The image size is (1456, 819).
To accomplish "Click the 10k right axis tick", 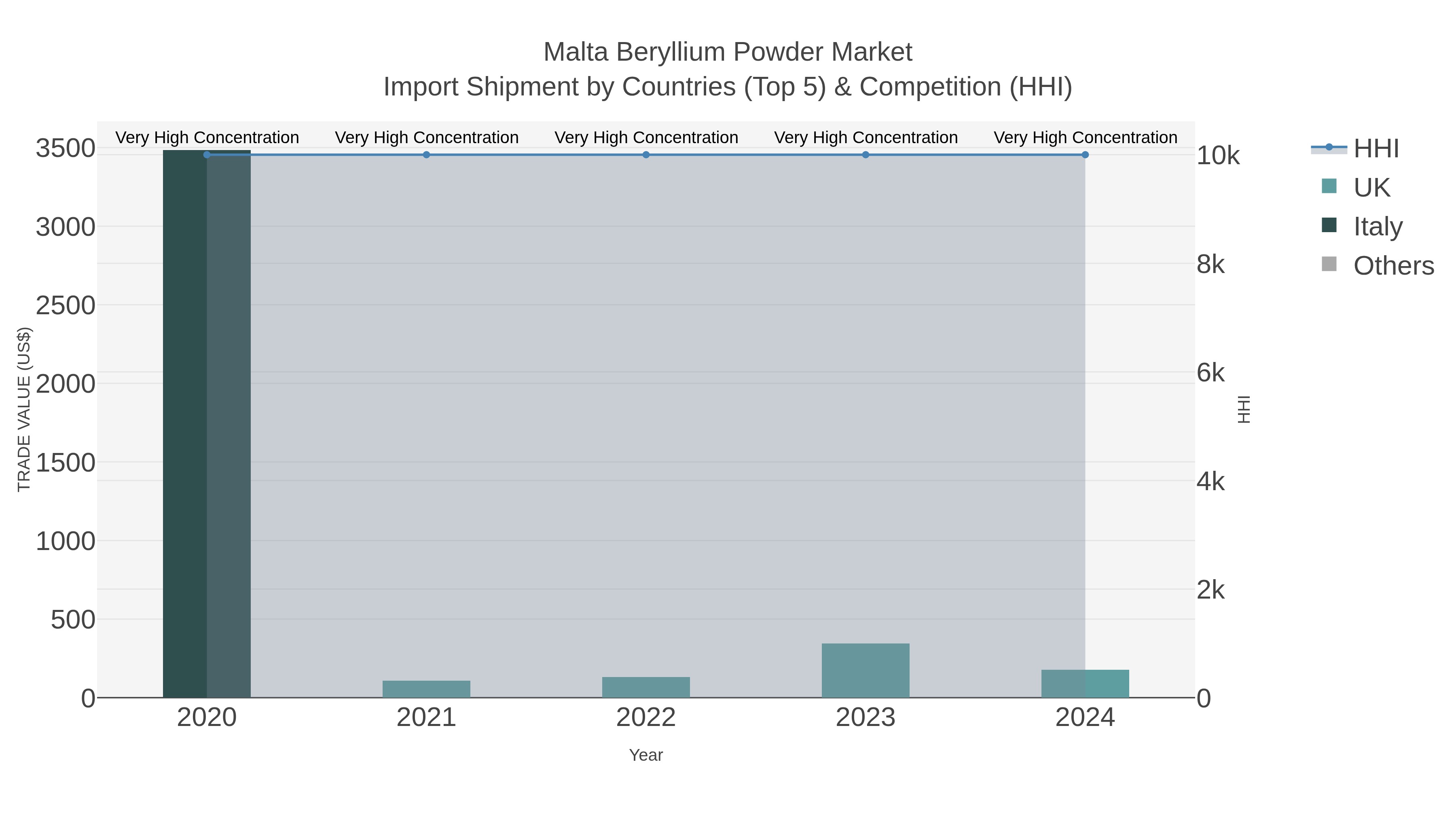I will [1218, 155].
